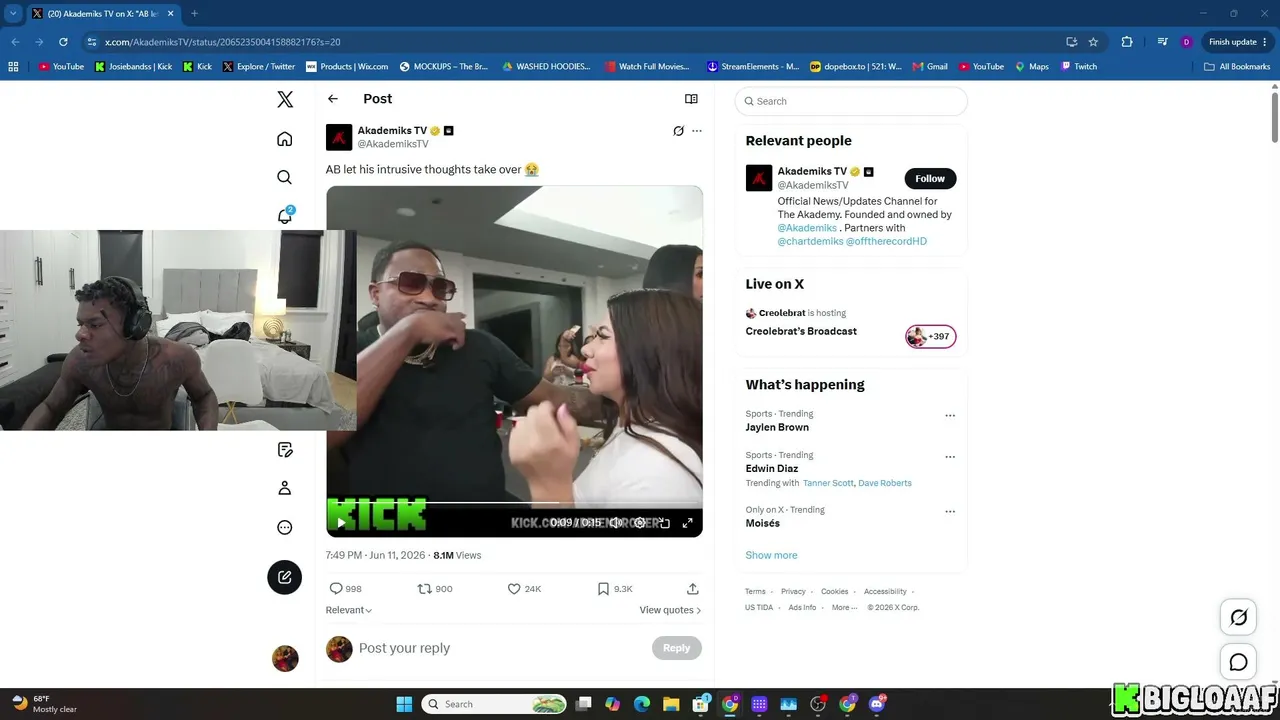Open Notifications bell icon
This screenshot has width=1280, height=720.
tap(285, 215)
